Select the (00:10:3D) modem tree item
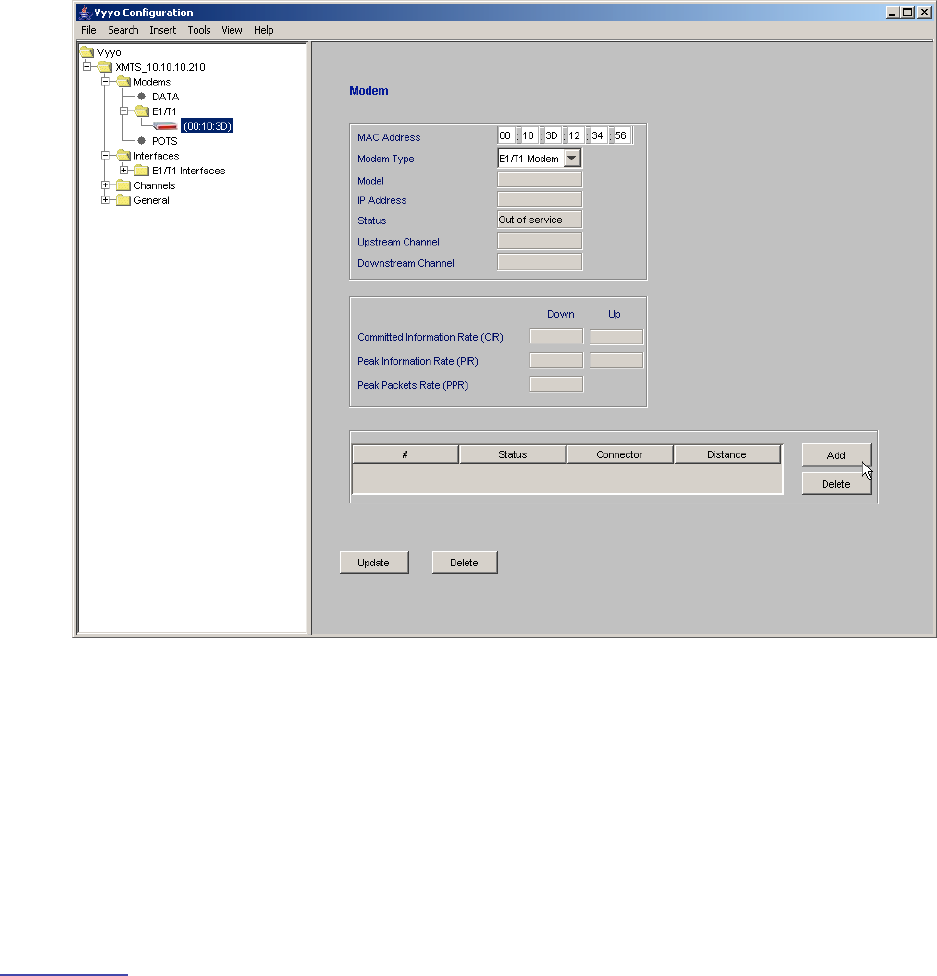 point(207,126)
